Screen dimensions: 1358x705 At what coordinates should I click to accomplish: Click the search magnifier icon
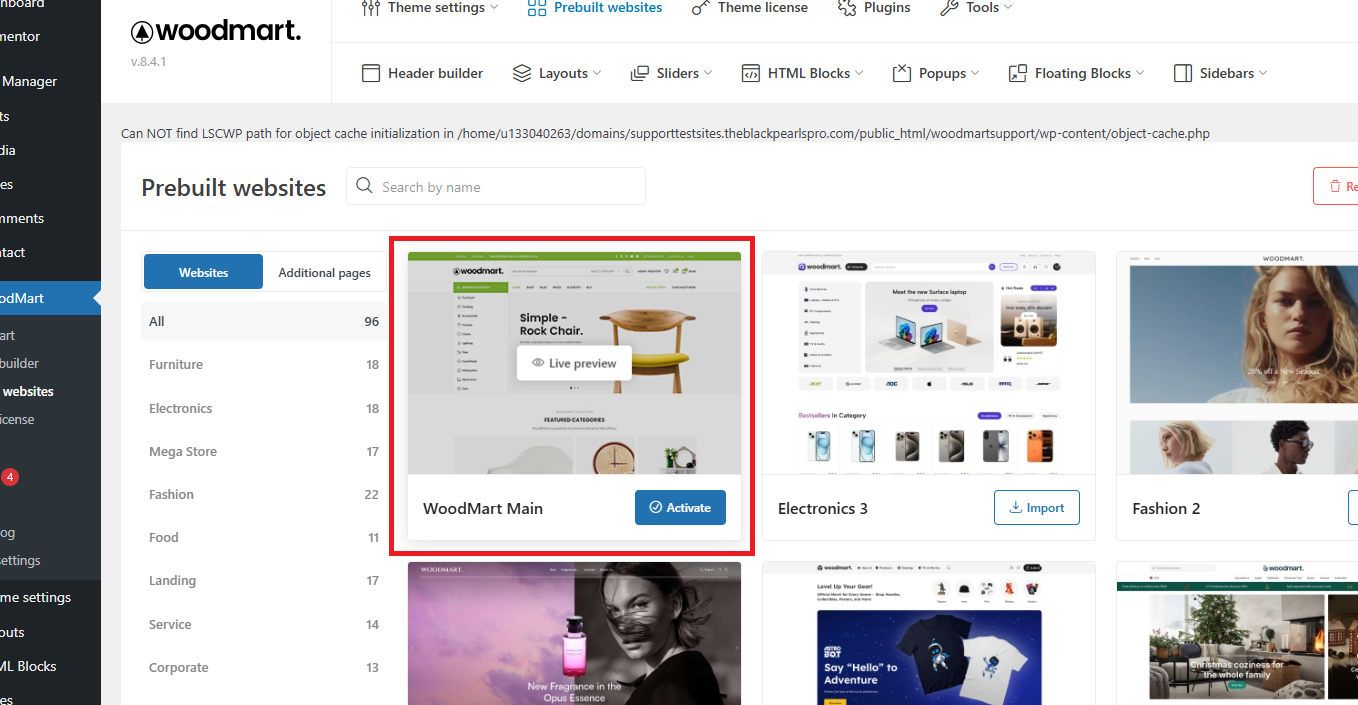click(365, 187)
